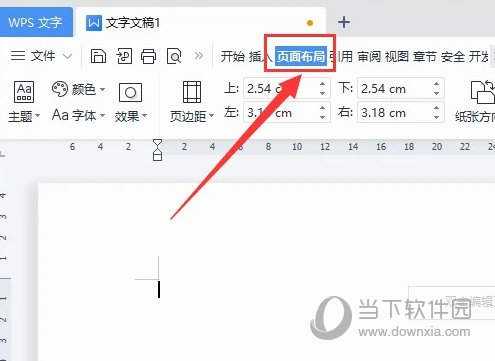Decrease the 左 left margin value
Viewport: 495px width, 361px height.
[322, 117]
